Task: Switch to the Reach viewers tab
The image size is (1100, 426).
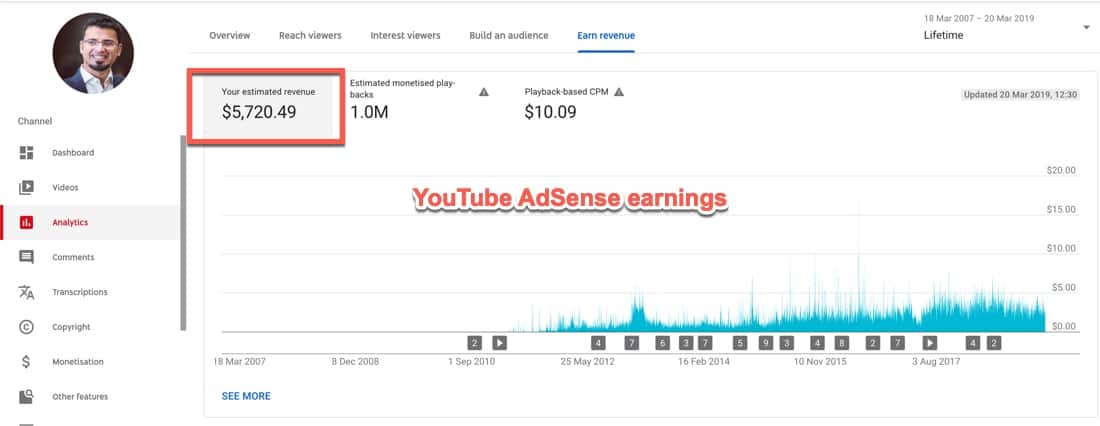Action: (x=310, y=35)
